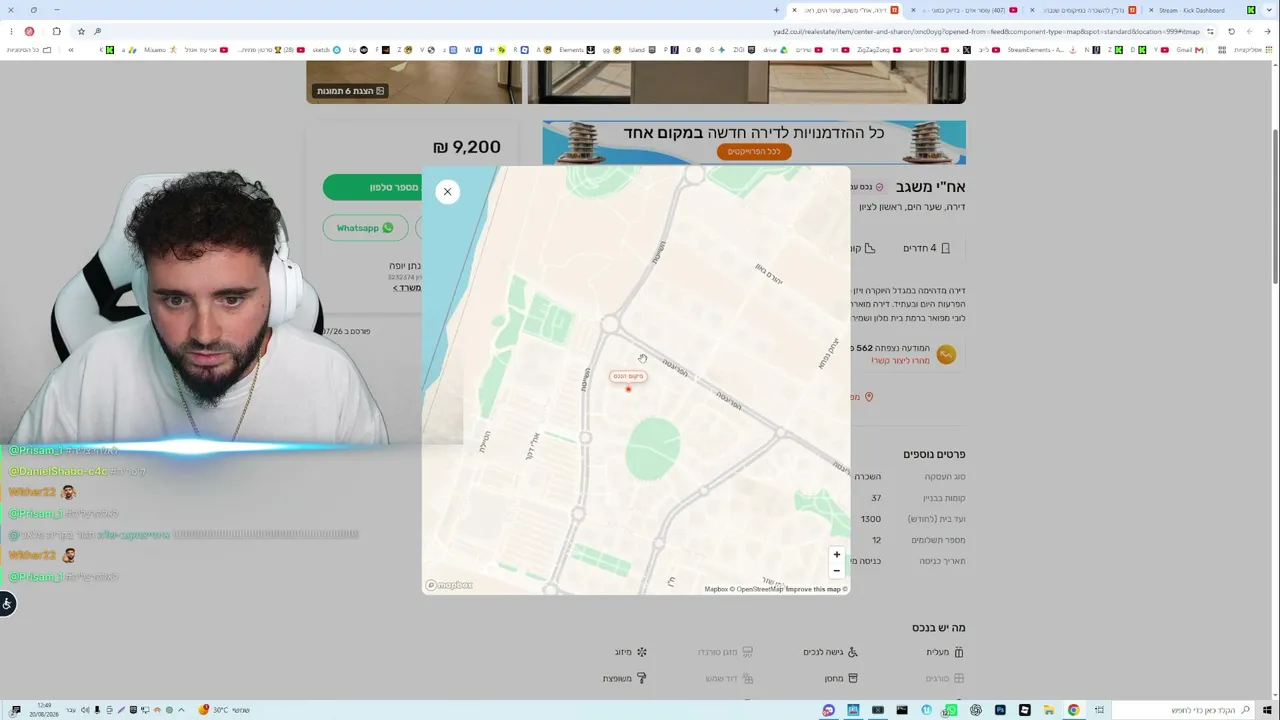Open ChatGPT from the taskbar
This screenshot has height=720, width=1280.
click(x=975, y=710)
